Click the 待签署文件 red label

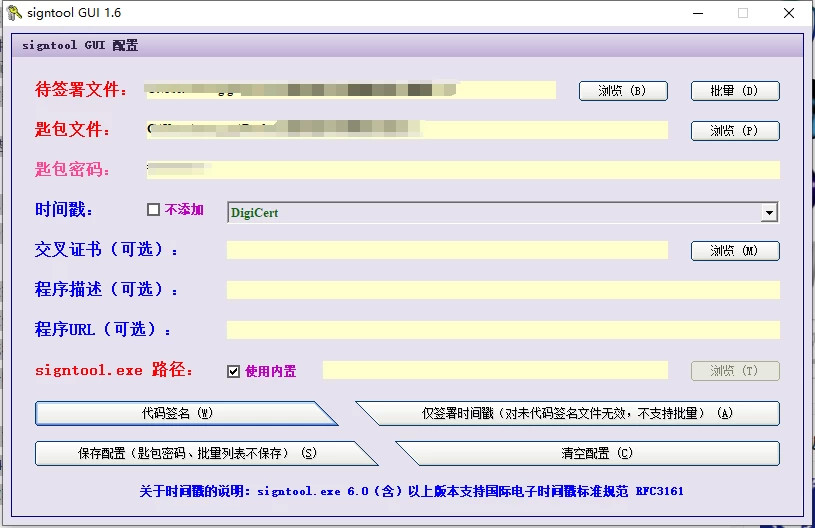tap(81, 89)
